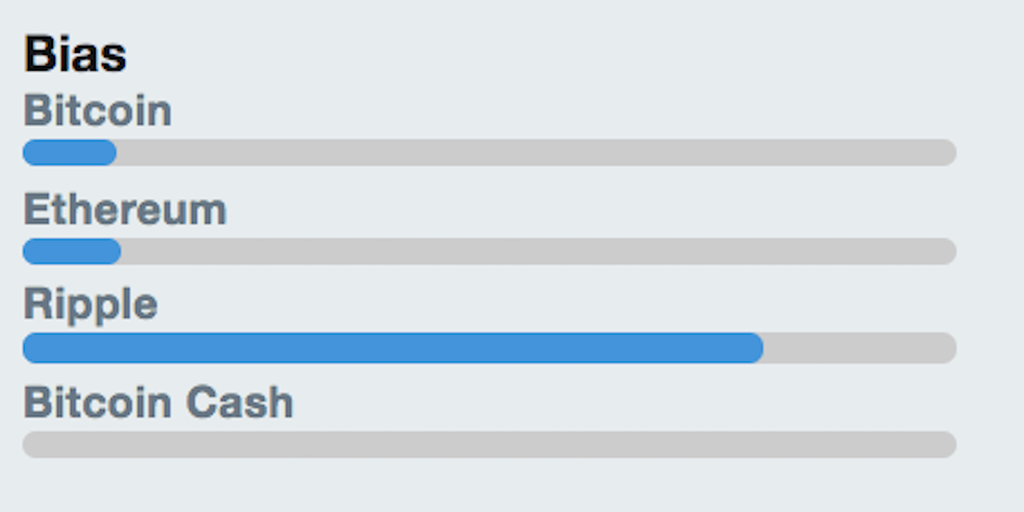Set Bitcoin Cash bias to maximum at bar's end
1024x512 pixels.
pos(951,444)
